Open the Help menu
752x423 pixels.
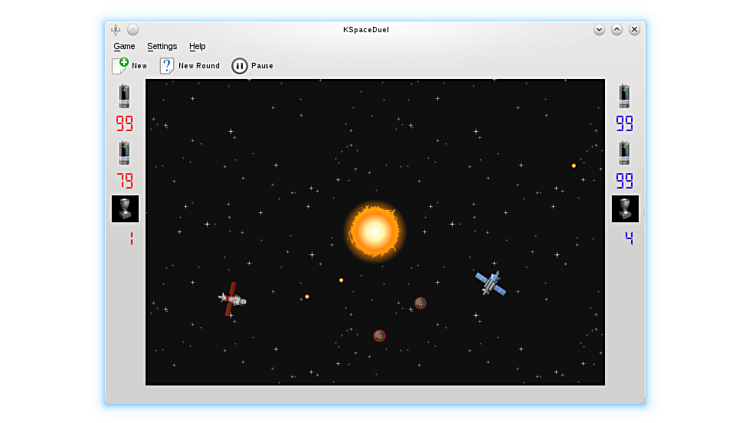click(197, 46)
